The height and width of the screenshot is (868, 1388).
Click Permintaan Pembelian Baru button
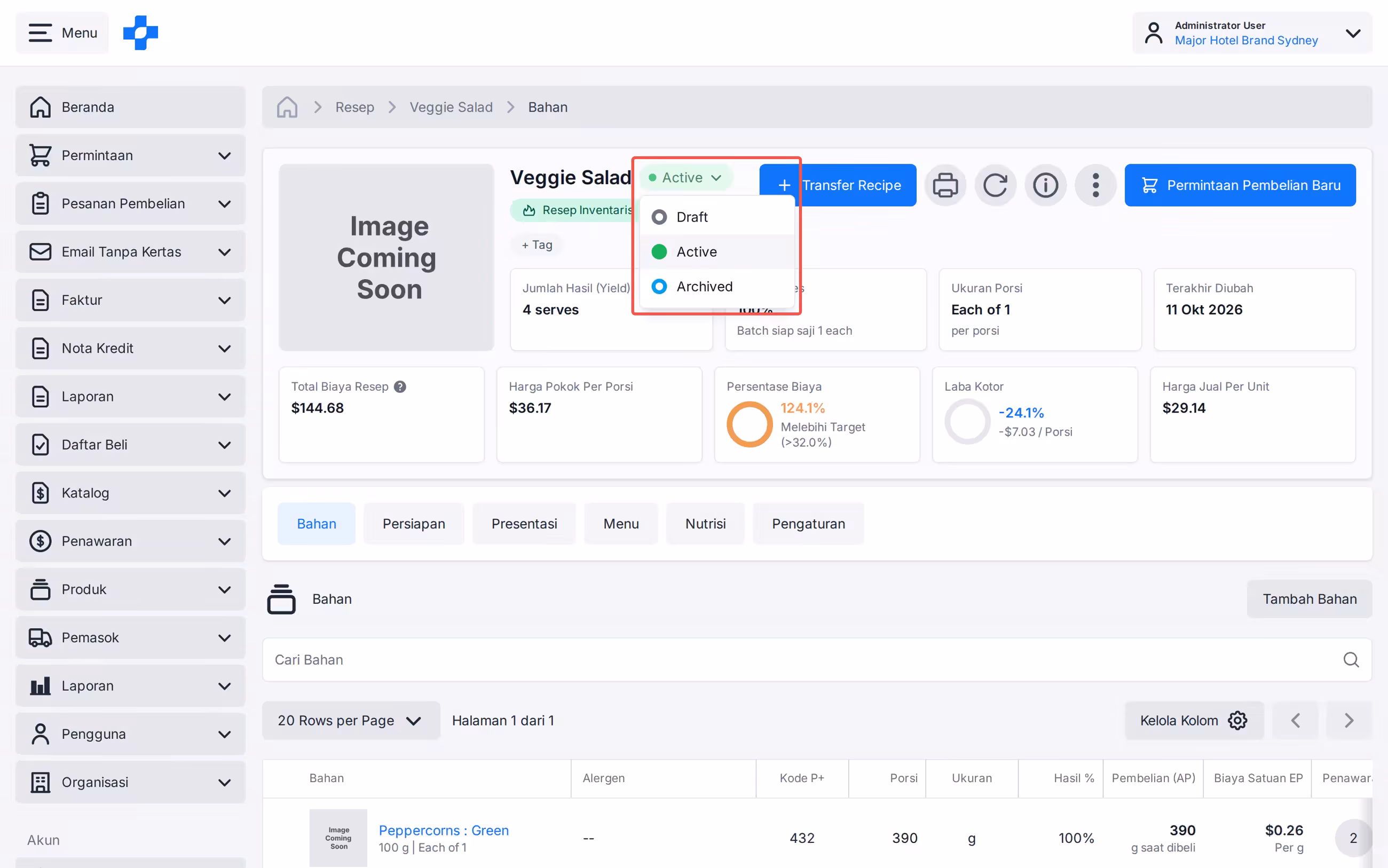point(1240,185)
